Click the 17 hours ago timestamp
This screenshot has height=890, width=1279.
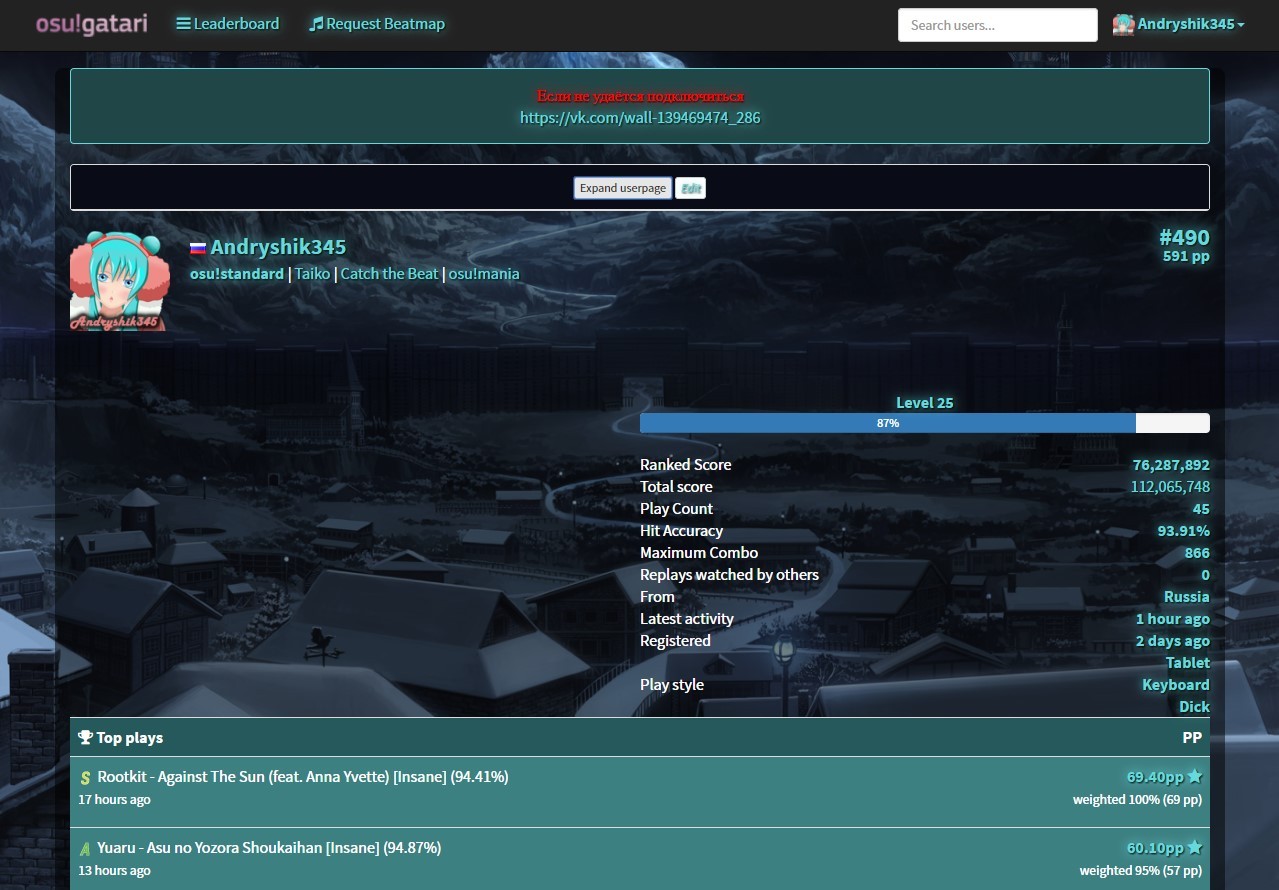tap(115, 800)
